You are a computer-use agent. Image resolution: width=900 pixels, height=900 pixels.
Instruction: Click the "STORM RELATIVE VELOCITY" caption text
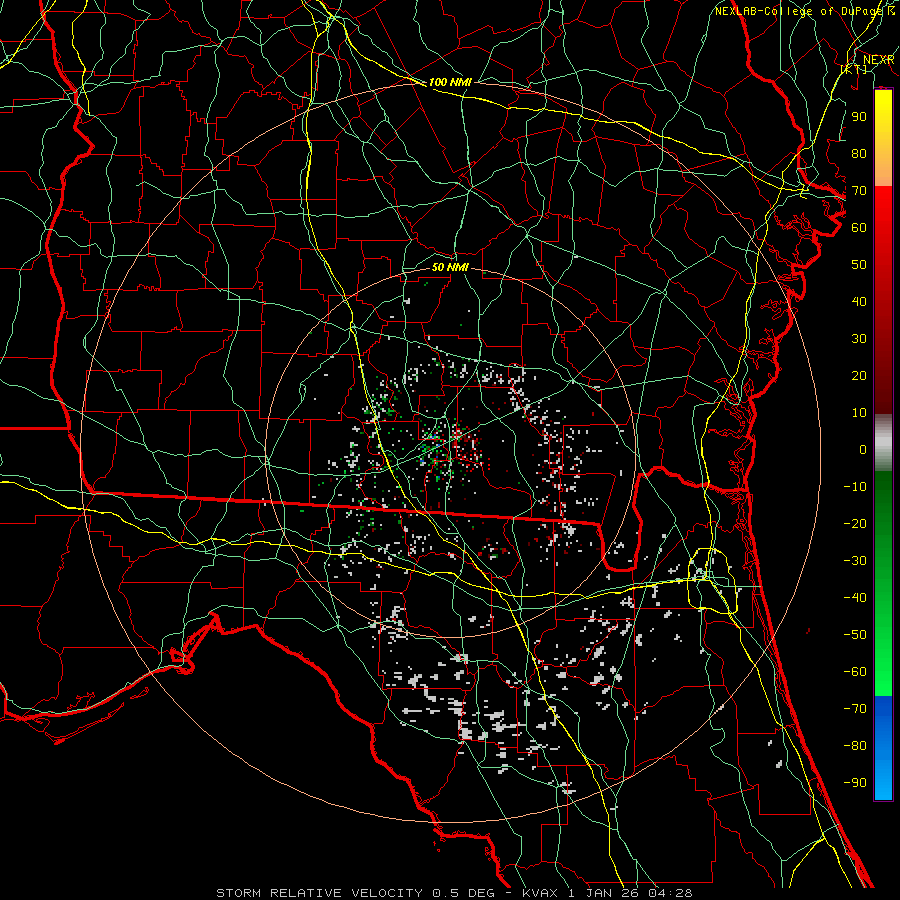[x=320, y=893]
